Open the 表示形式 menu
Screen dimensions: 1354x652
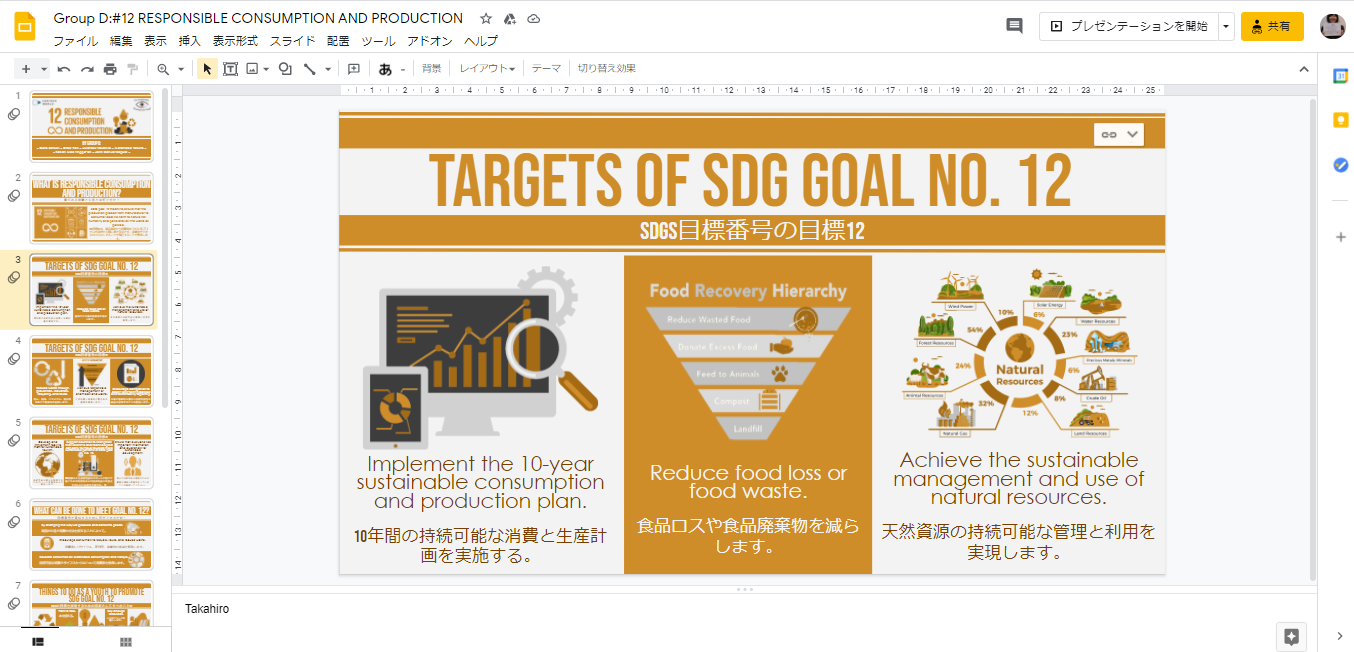pos(235,41)
